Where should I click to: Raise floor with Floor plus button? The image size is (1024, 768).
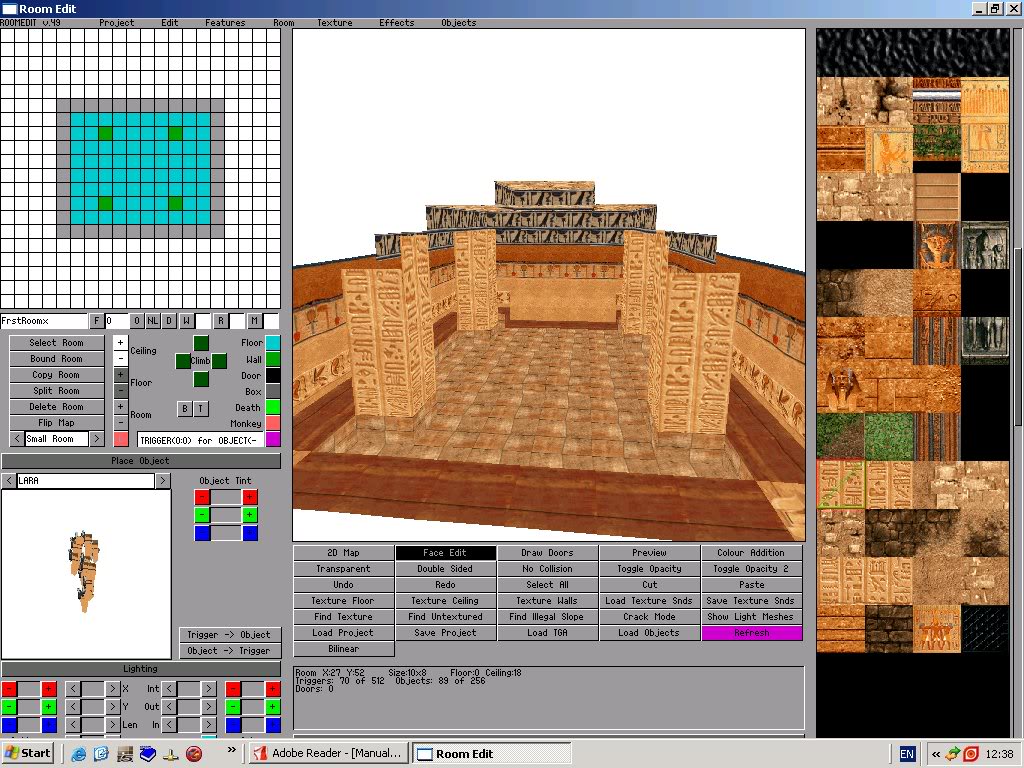click(120, 374)
